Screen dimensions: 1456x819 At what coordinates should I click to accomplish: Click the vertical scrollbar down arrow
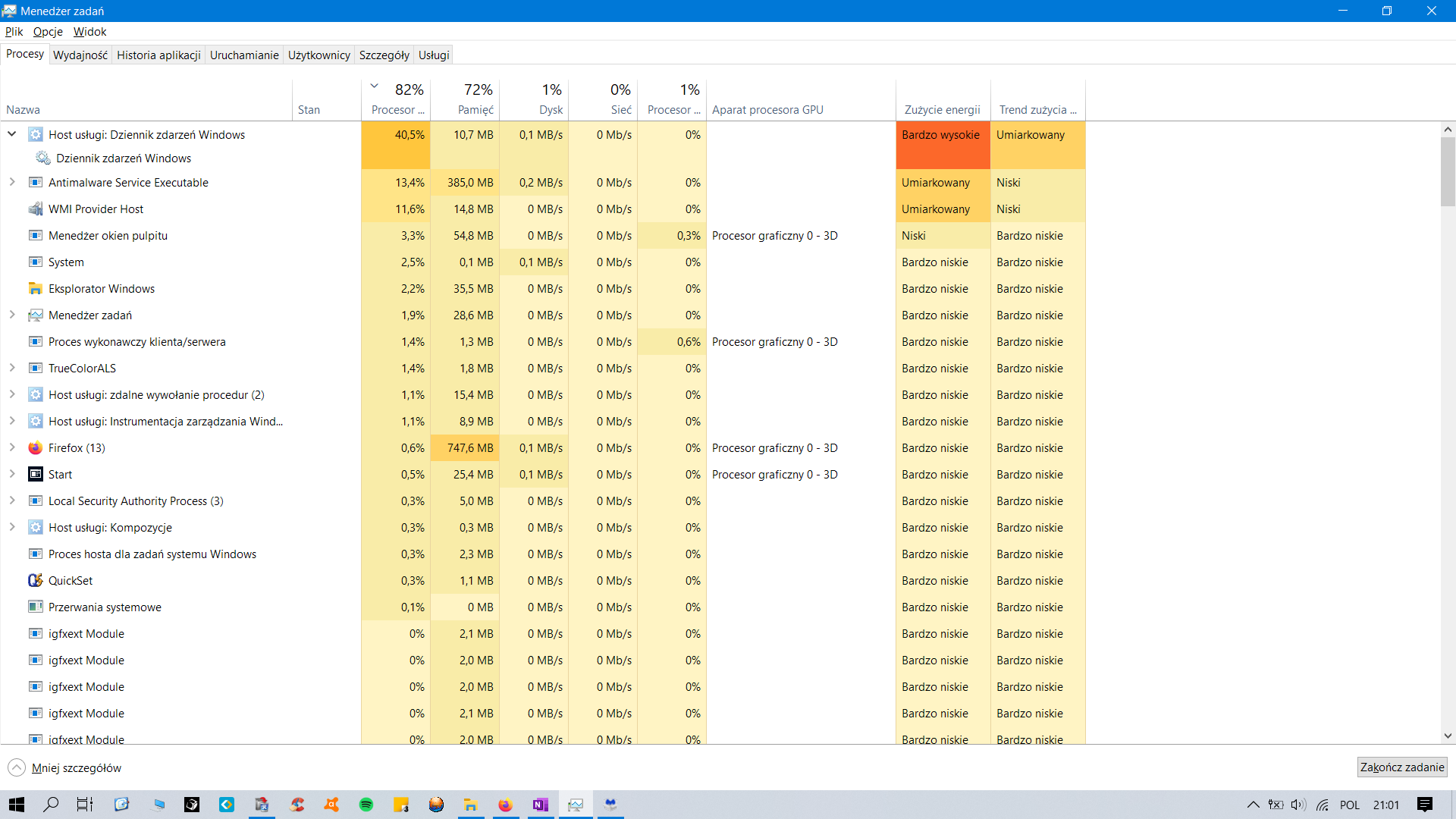(1448, 736)
